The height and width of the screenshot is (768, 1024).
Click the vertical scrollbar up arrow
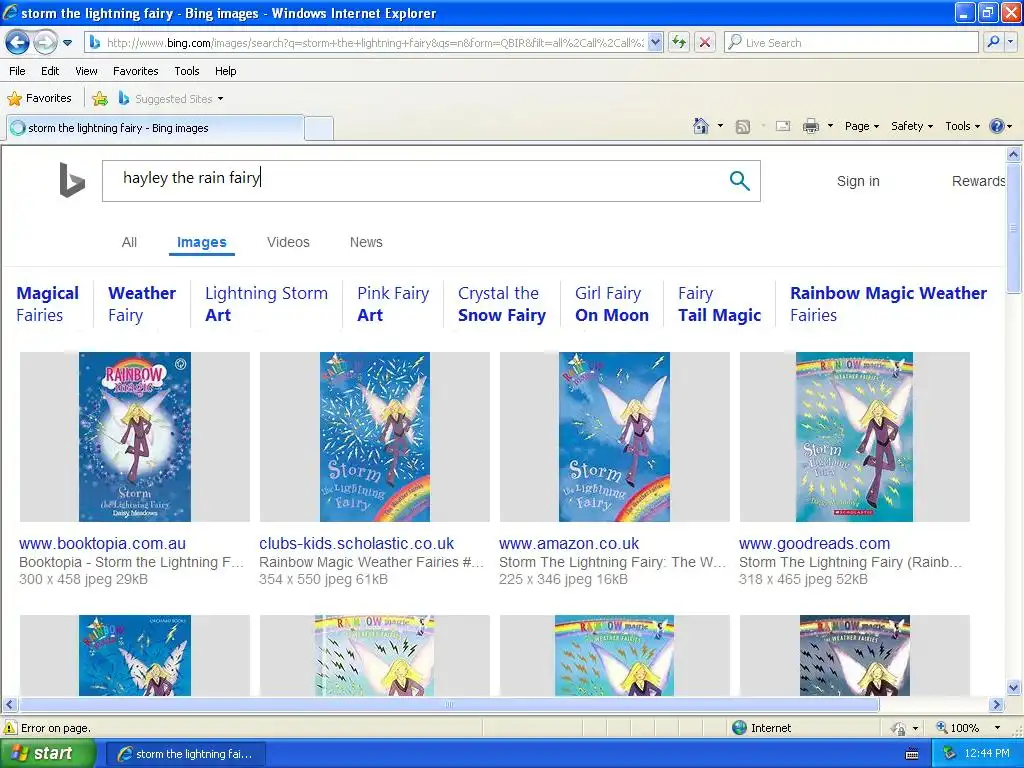click(1013, 154)
